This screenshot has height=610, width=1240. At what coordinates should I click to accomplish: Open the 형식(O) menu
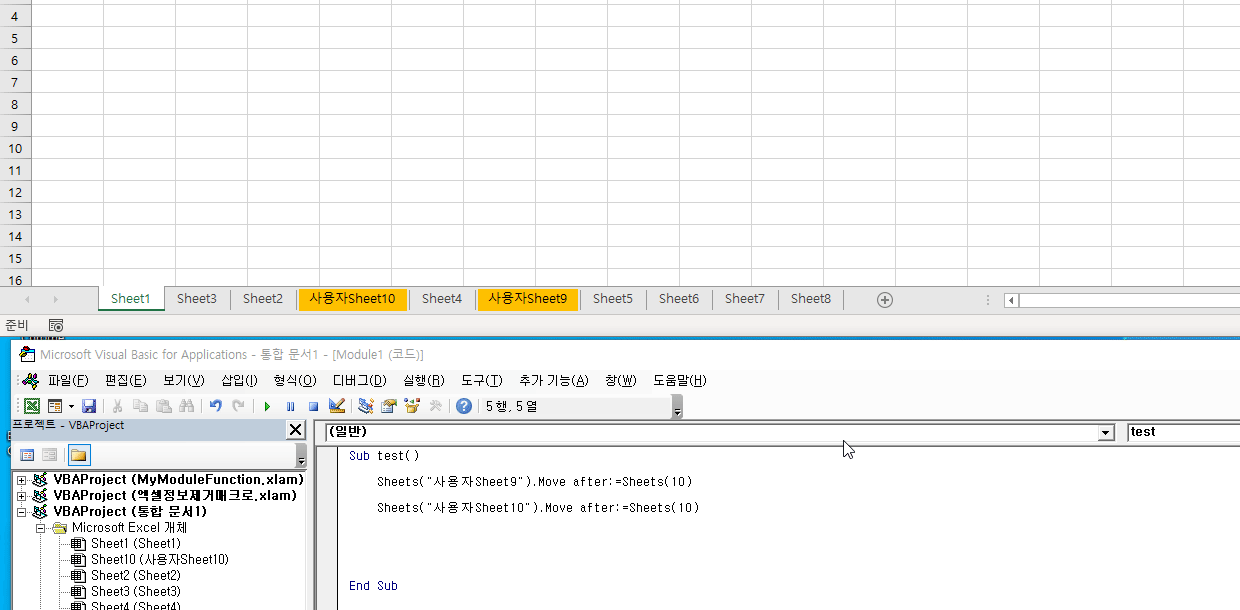295,380
